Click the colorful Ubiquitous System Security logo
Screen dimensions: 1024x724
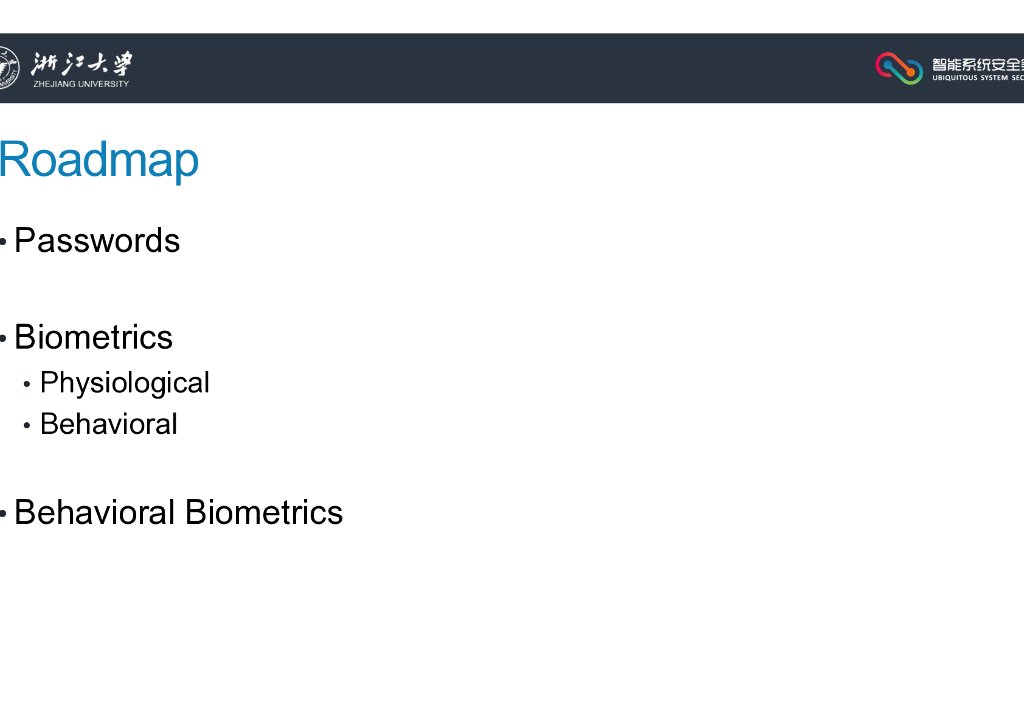pyautogui.click(x=898, y=67)
